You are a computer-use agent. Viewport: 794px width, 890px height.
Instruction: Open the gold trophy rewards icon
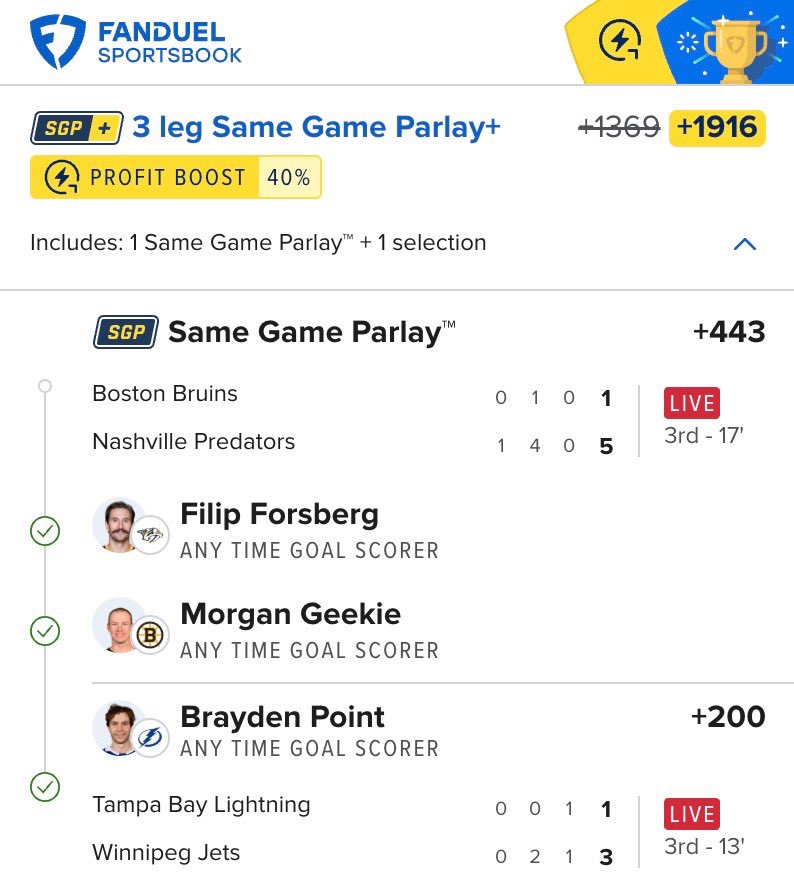click(x=735, y=42)
